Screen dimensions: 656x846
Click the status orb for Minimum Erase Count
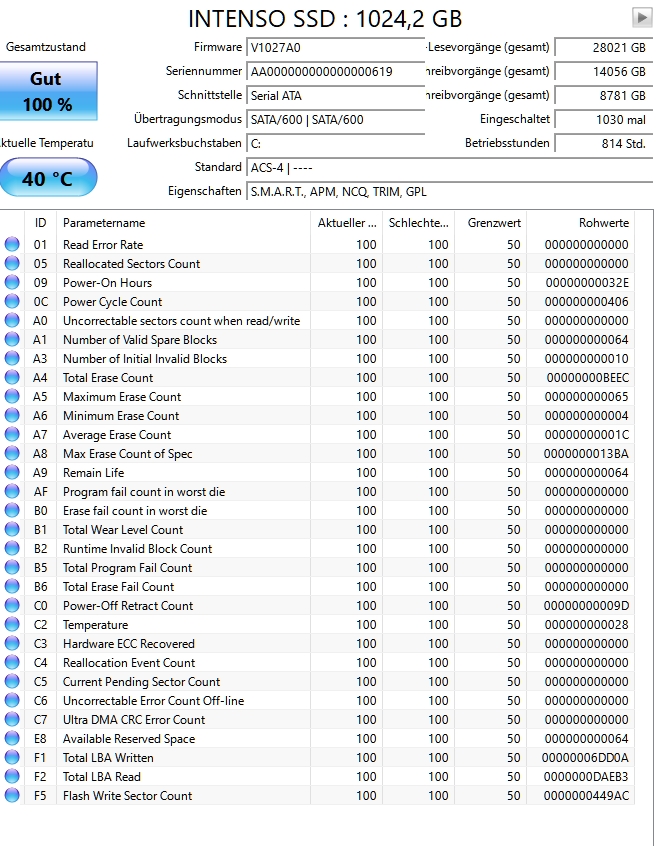[12, 415]
